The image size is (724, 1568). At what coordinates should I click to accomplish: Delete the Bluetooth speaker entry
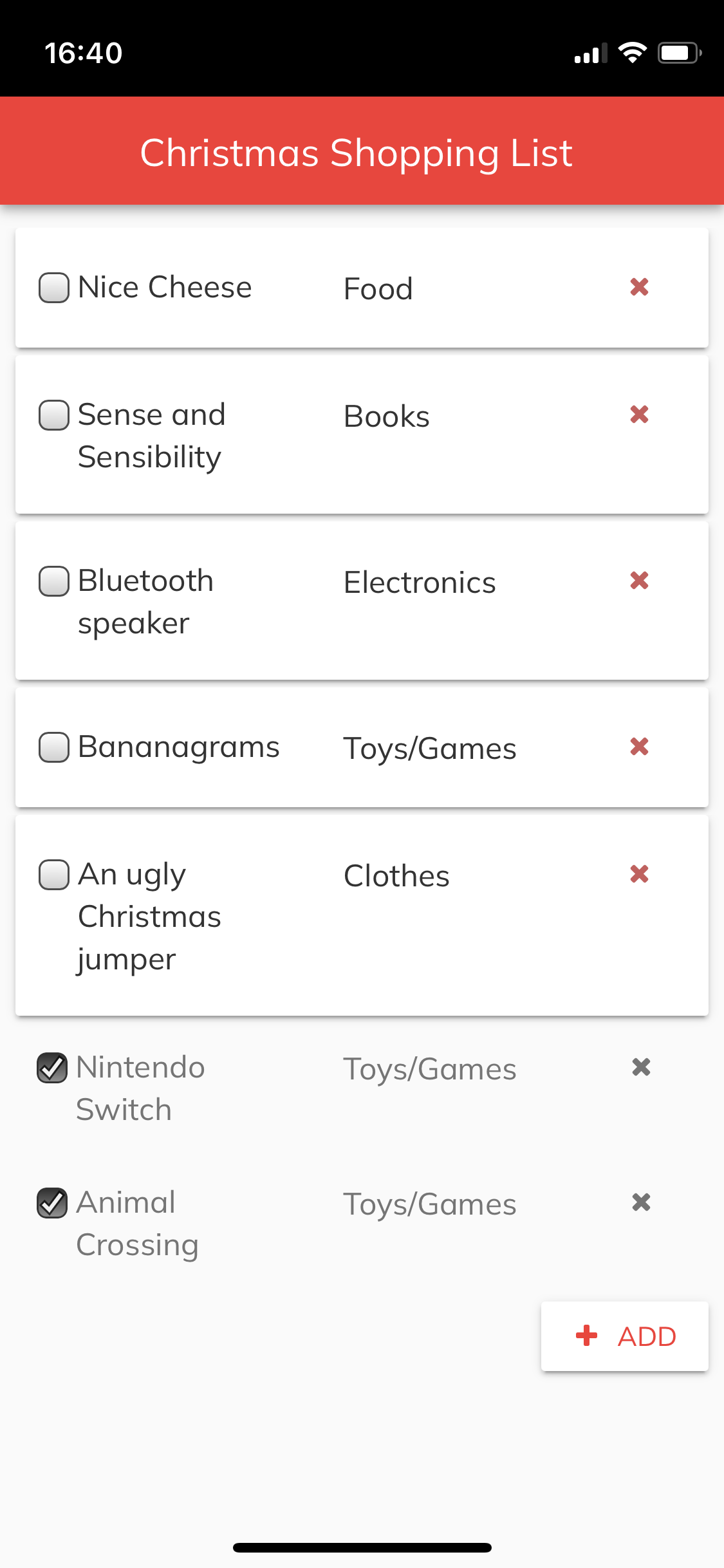point(639,581)
